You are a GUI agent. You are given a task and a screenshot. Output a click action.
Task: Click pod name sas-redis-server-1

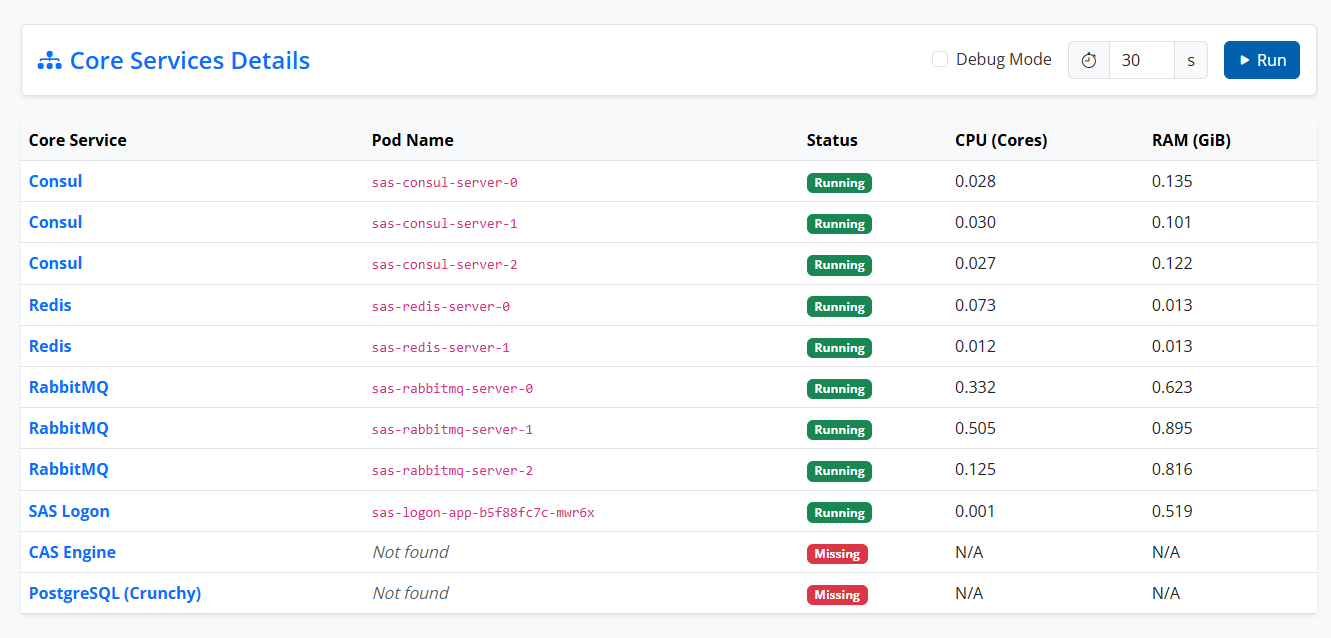click(x=441, y=347)
